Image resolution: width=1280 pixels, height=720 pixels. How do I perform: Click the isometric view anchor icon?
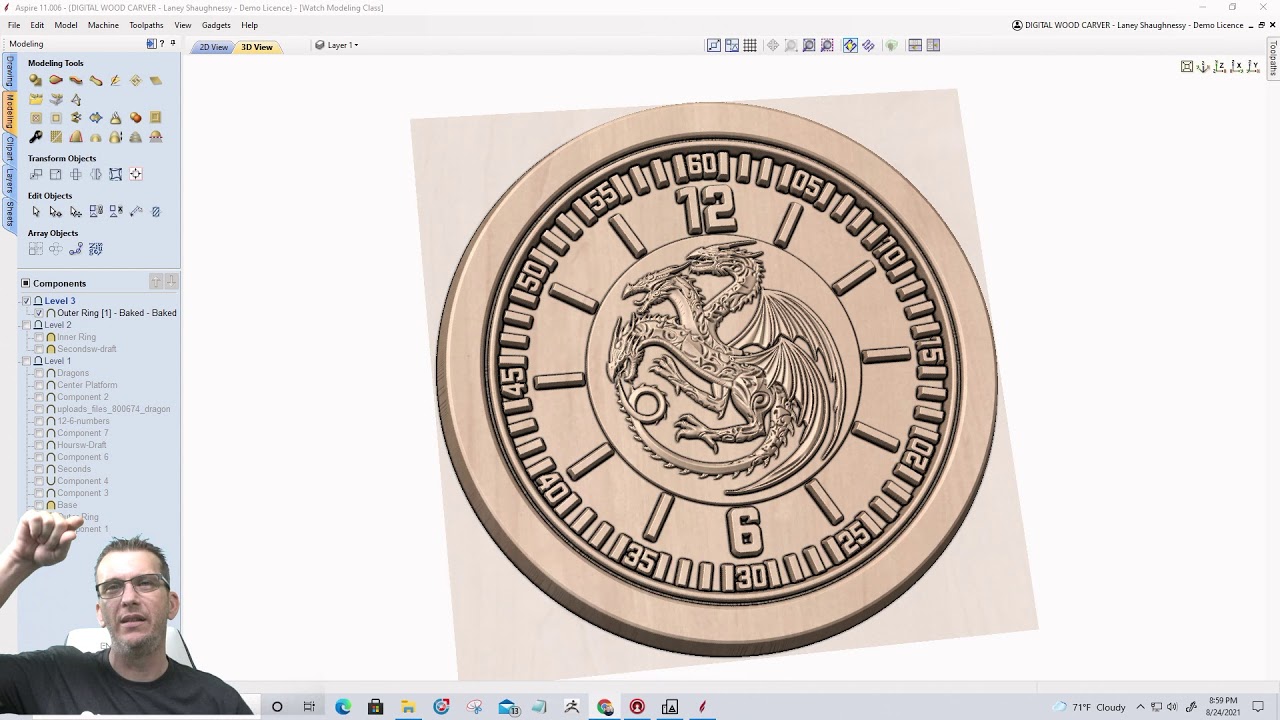1203,66
